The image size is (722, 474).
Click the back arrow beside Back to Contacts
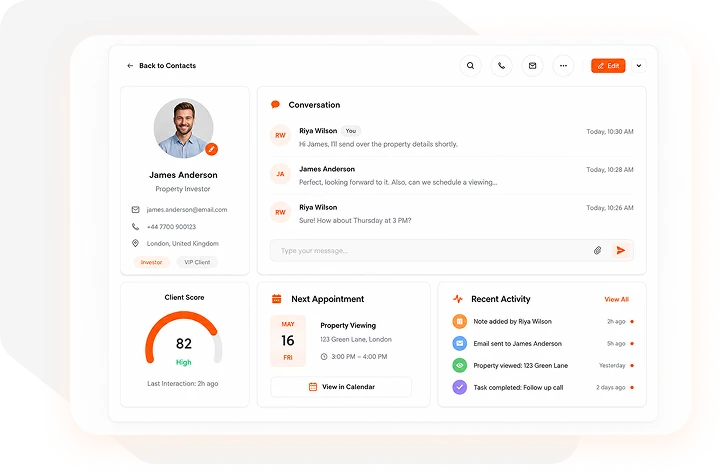click(x=130, y=66)
